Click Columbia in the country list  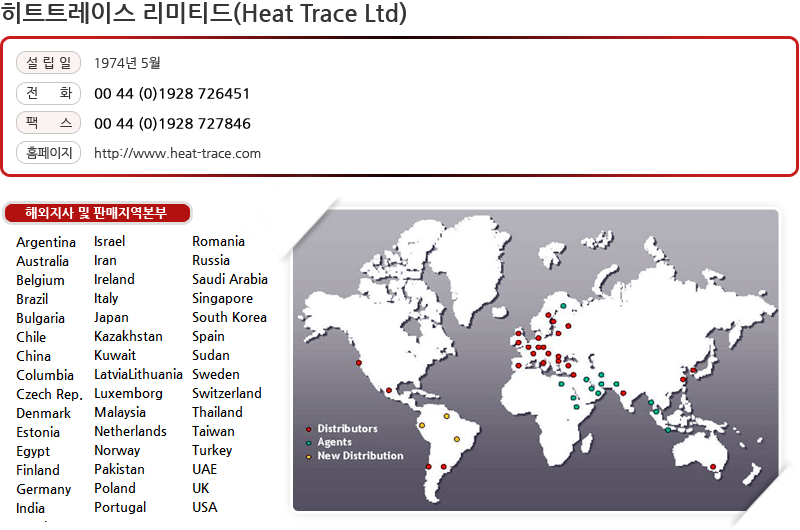click(45, 375)
